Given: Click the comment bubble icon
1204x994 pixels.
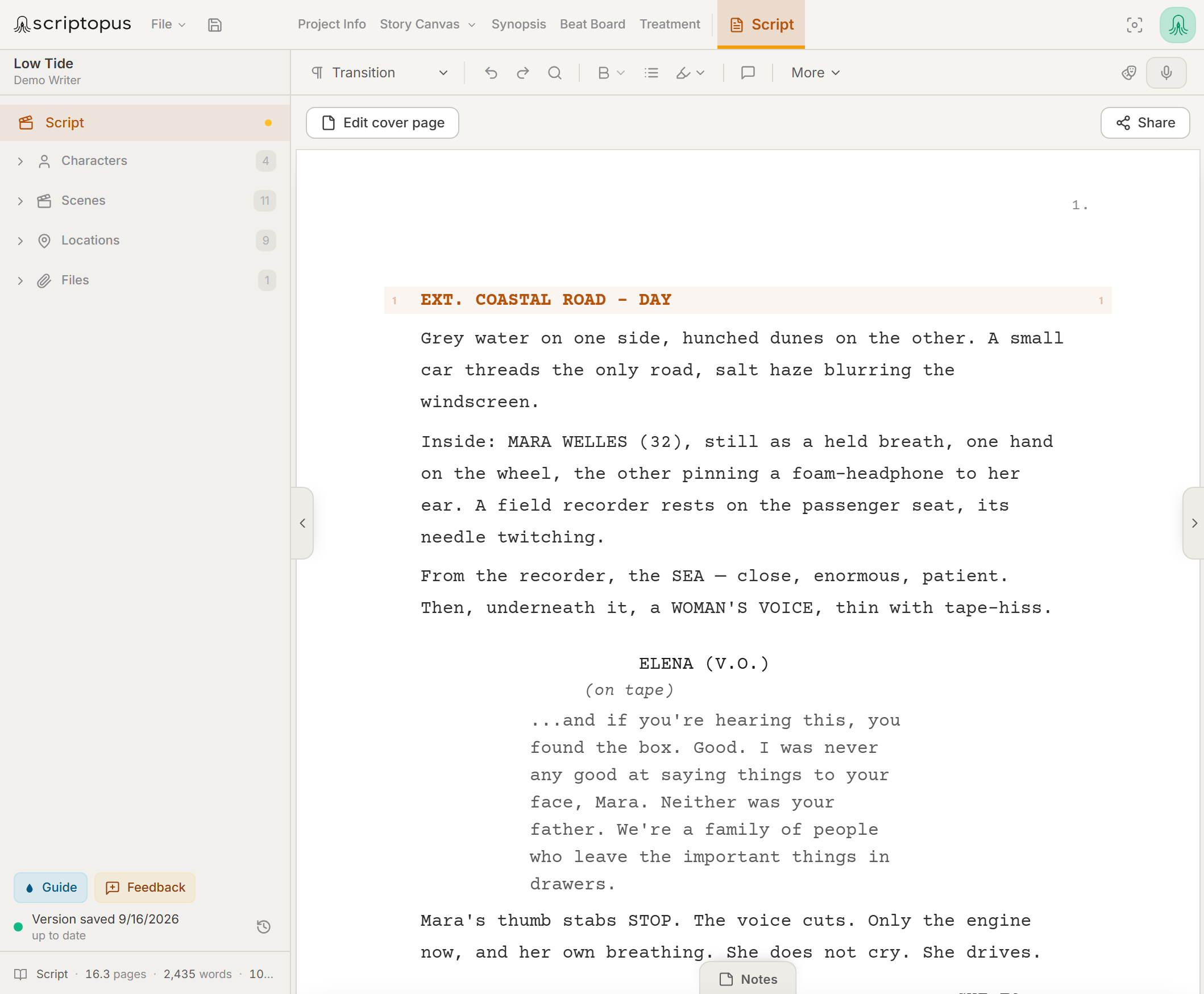Looking at the screenshot, I should [748, 73].
